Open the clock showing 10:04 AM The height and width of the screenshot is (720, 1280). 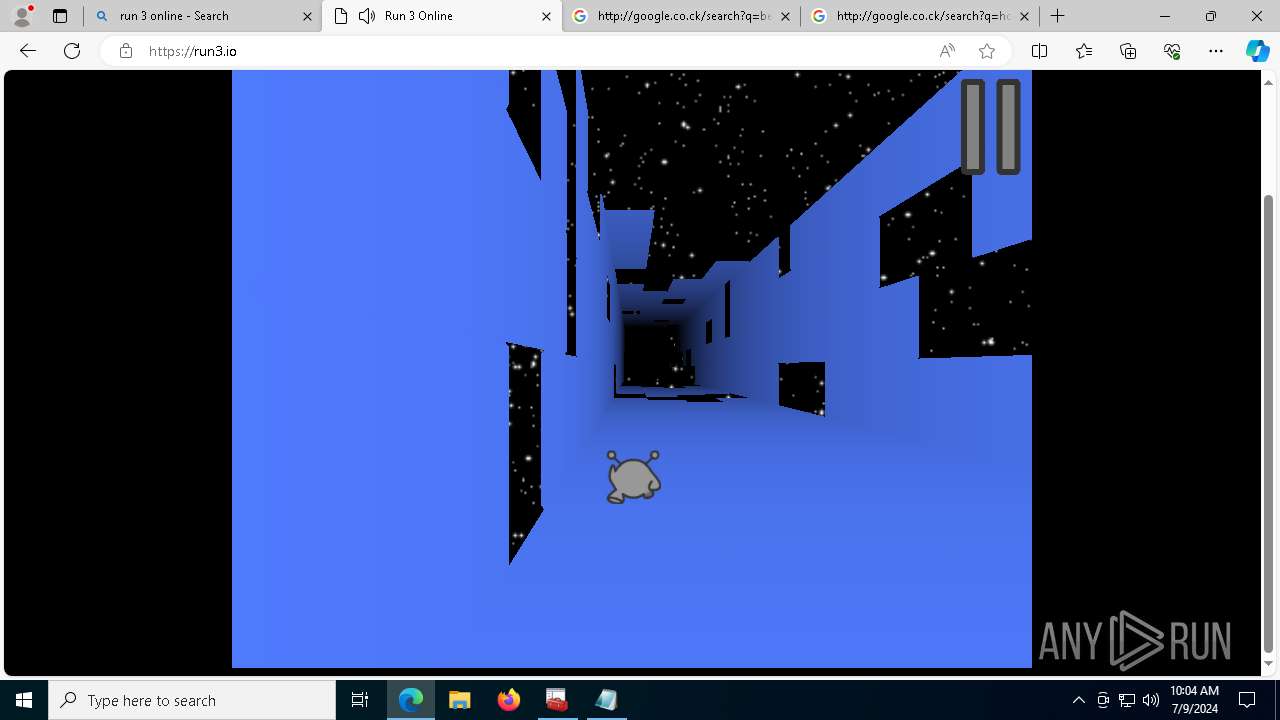1194,700
